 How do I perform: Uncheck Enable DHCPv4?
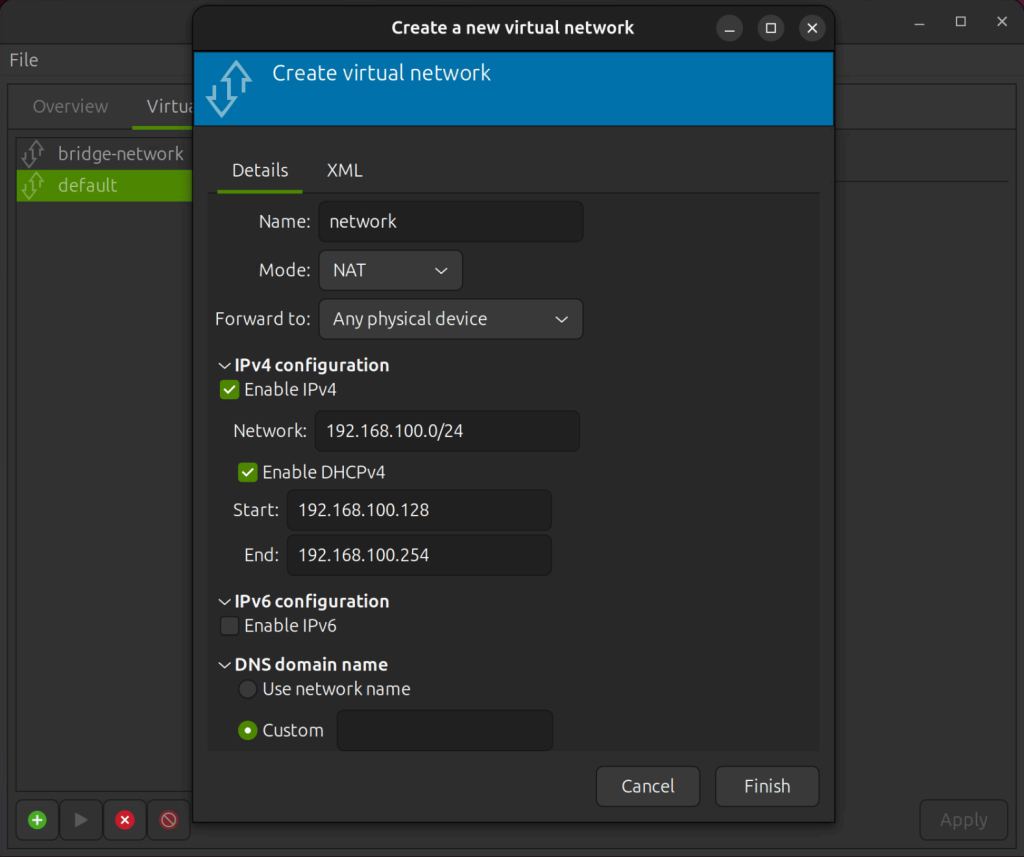(x=247, y=471)
